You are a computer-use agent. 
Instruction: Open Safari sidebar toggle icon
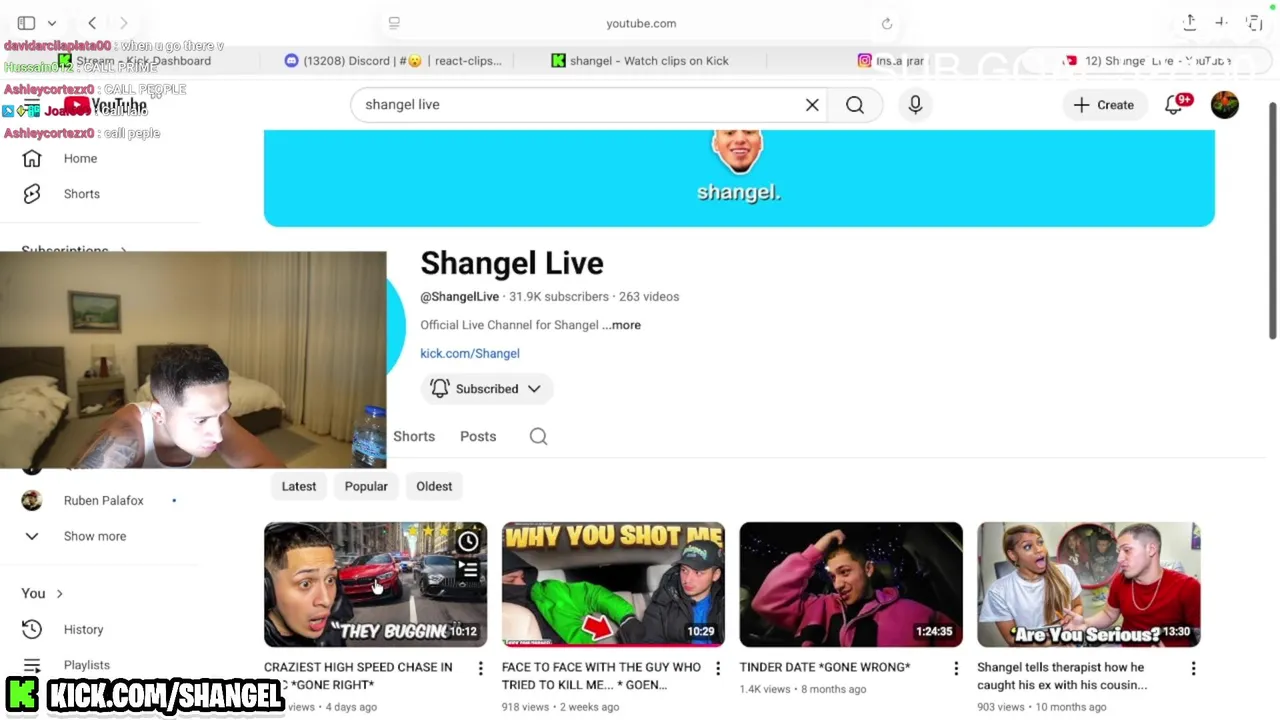click(x=26, y=23)
